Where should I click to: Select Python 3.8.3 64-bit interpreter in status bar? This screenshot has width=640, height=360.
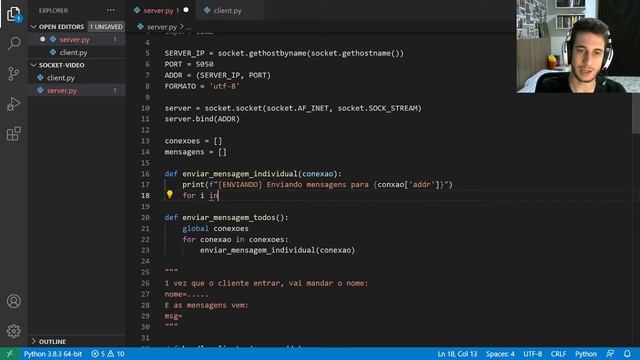point(53,354)
